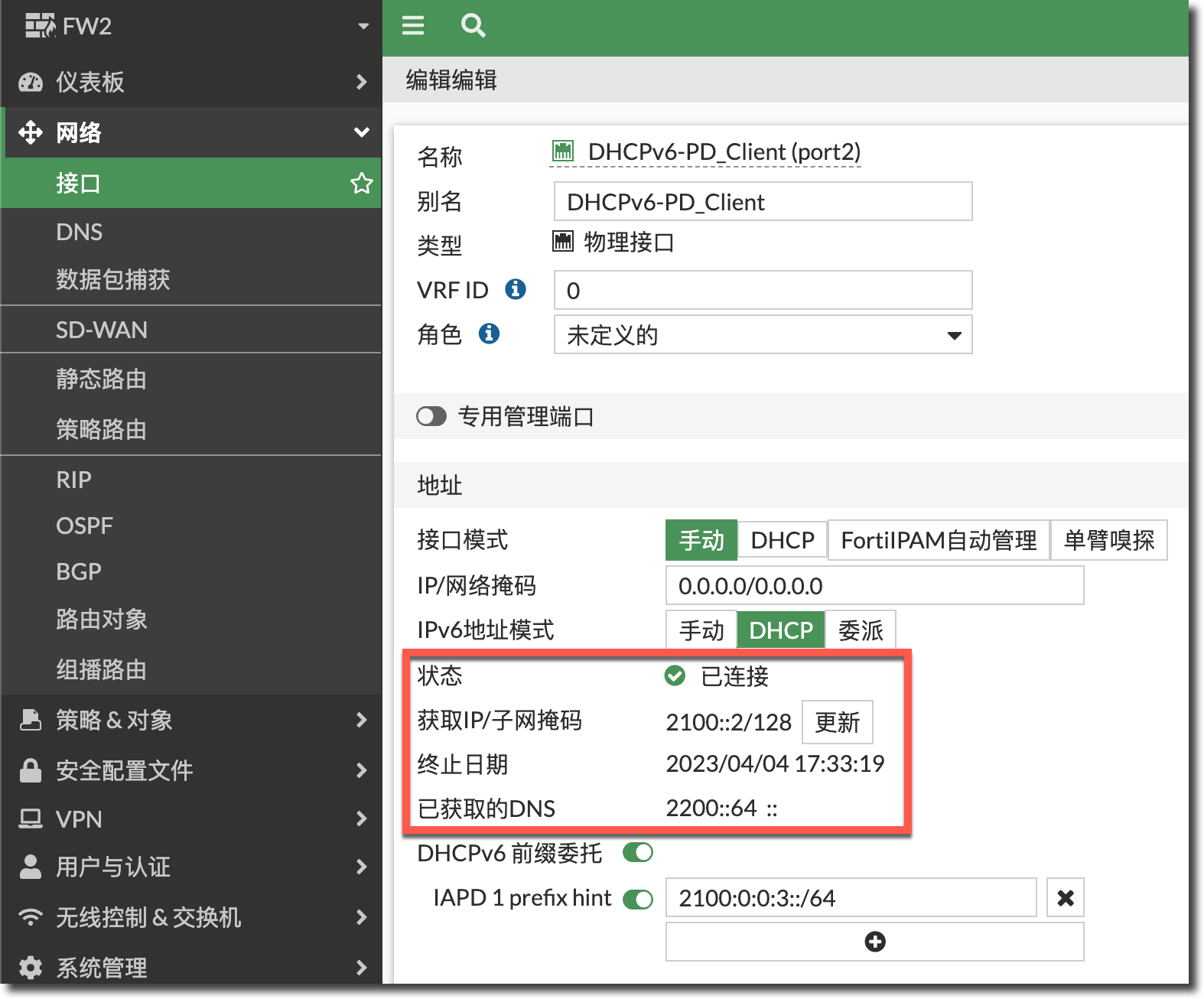Click the 仪表板 dashboard gauge icon

31,83
